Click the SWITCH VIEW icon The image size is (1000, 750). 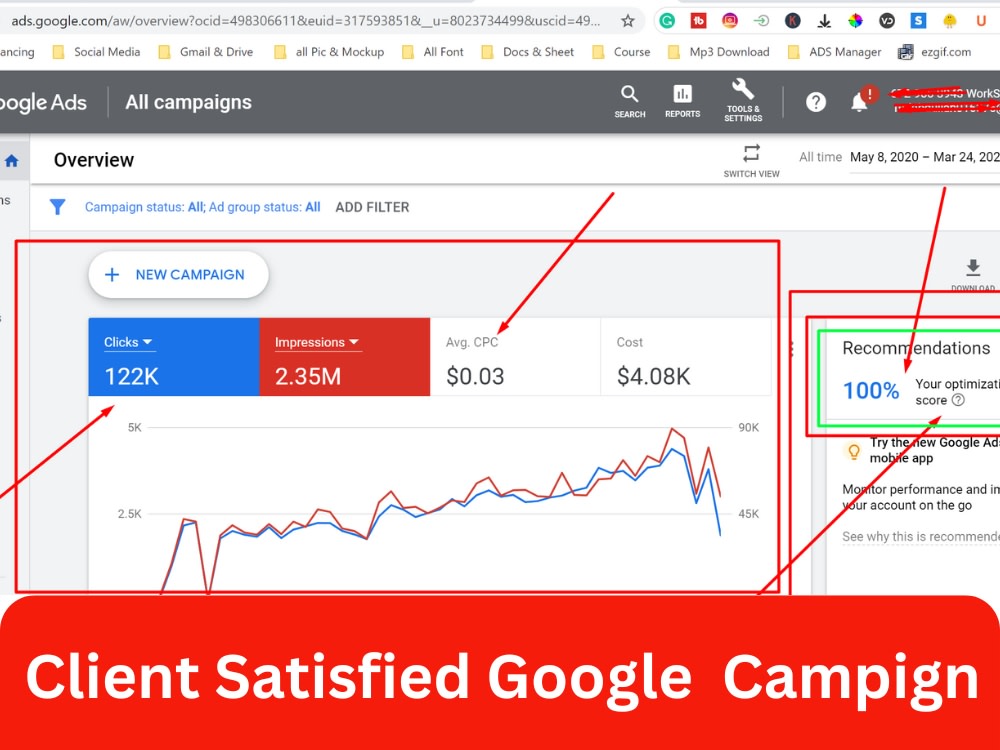(x=751, y=161)
